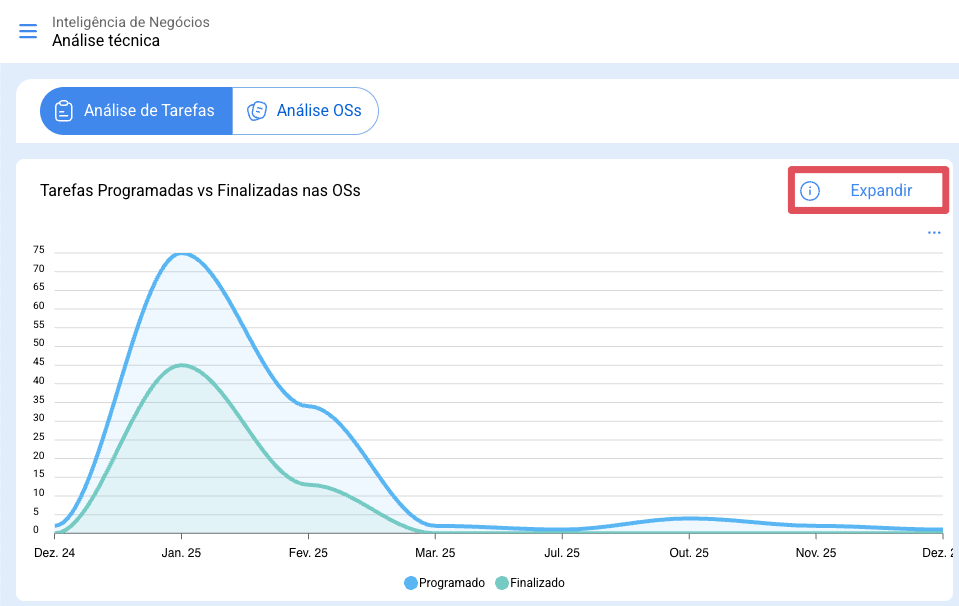
Task: Click the Out. 25 x-axis label
Action: 689,553
